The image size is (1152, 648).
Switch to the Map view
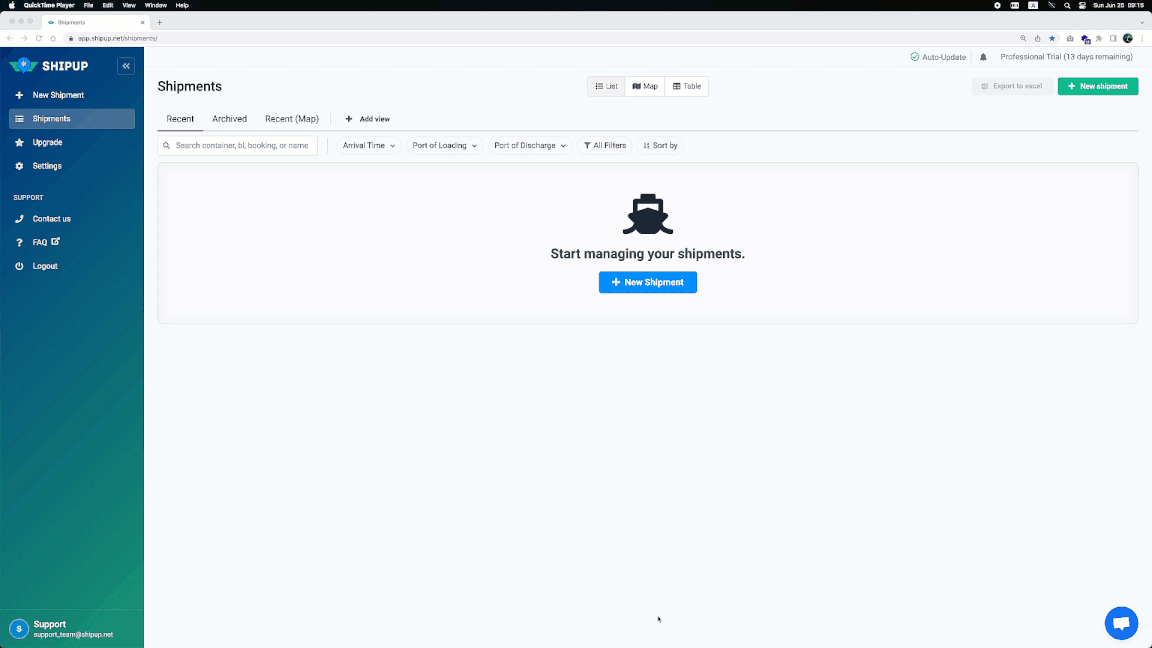coord(645,87)
